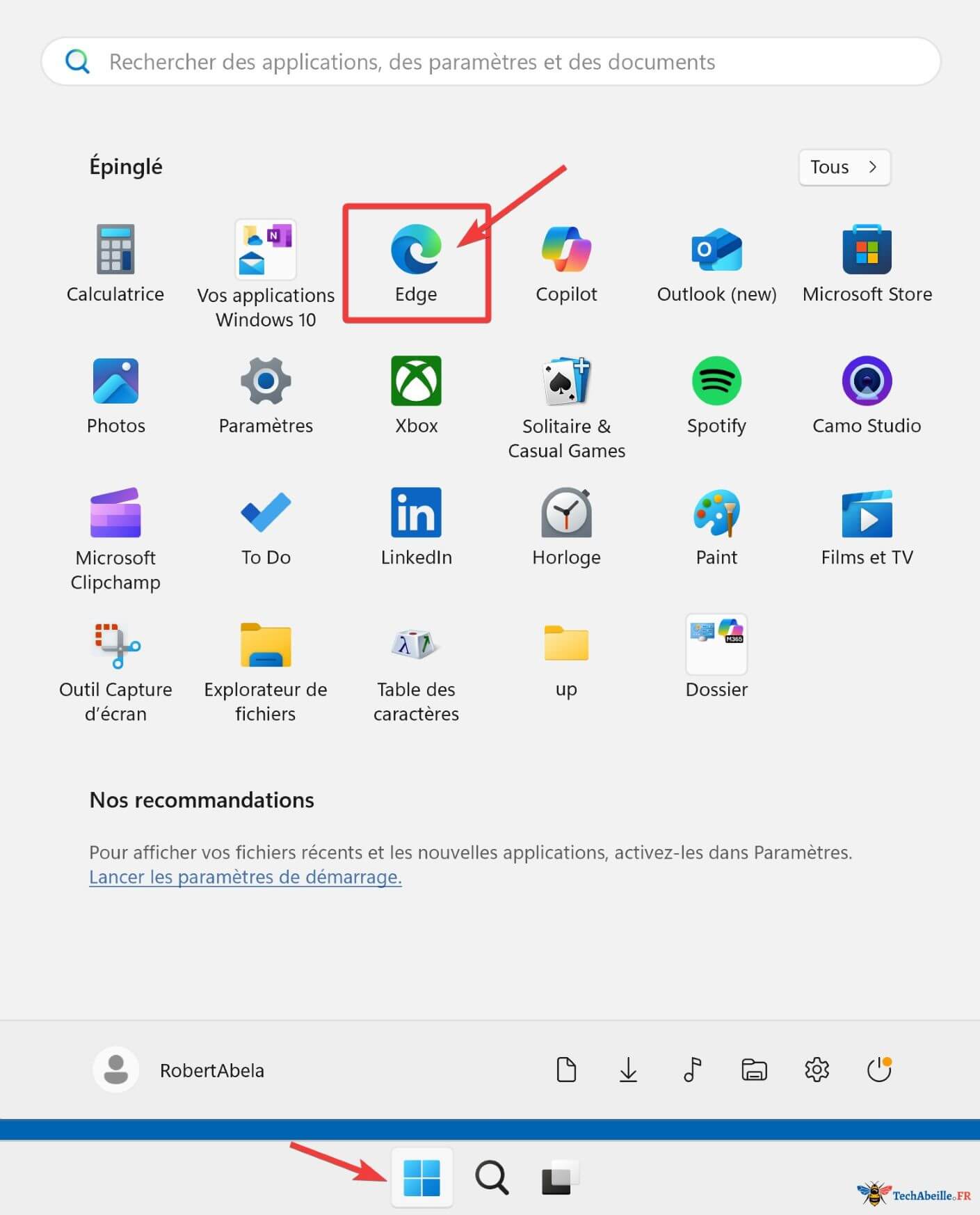Open Task View on the taskbar
This screenshot has height=1215, width=980.
(560, 1178)
